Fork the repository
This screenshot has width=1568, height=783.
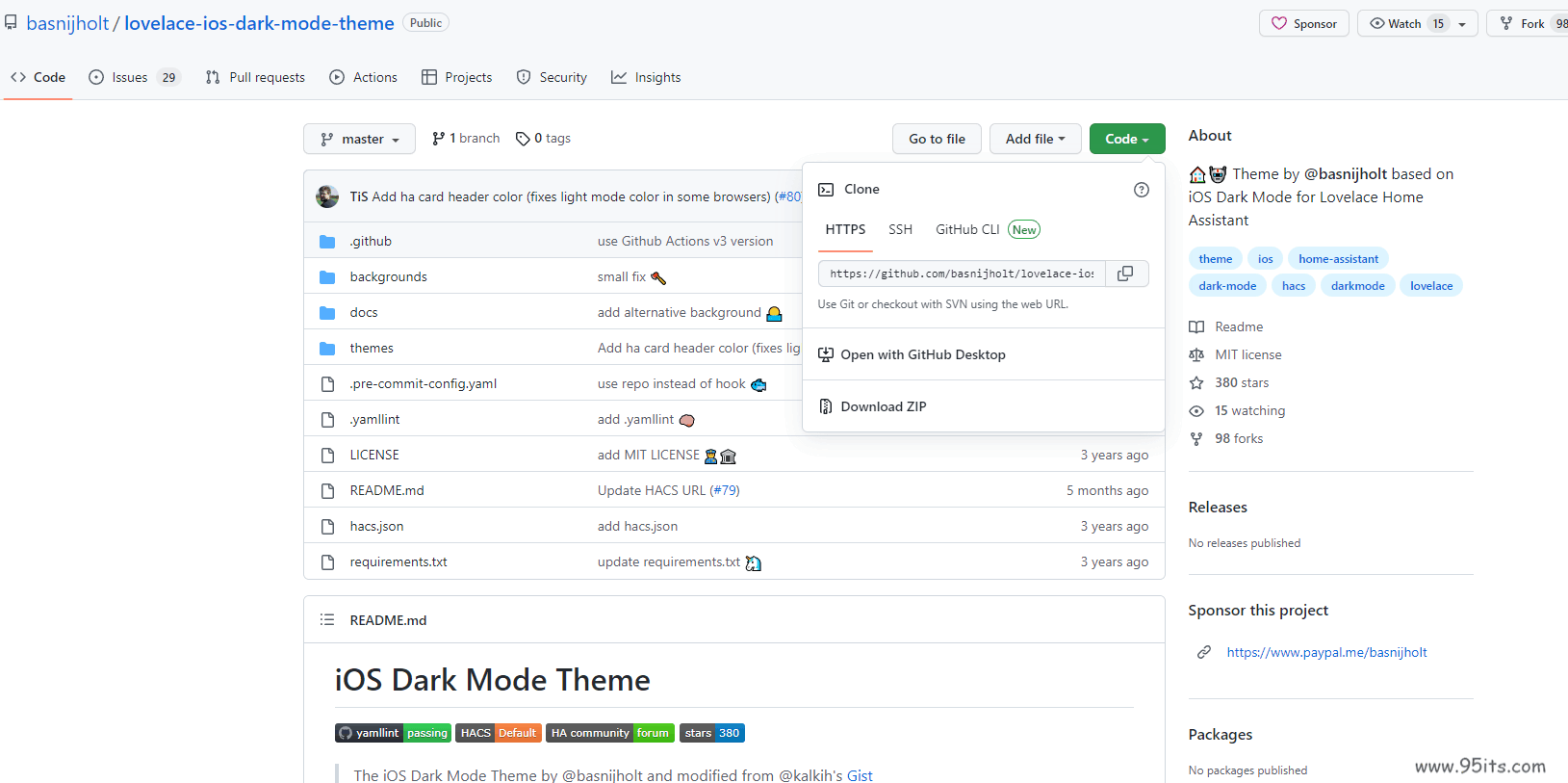click(1527, 23)
